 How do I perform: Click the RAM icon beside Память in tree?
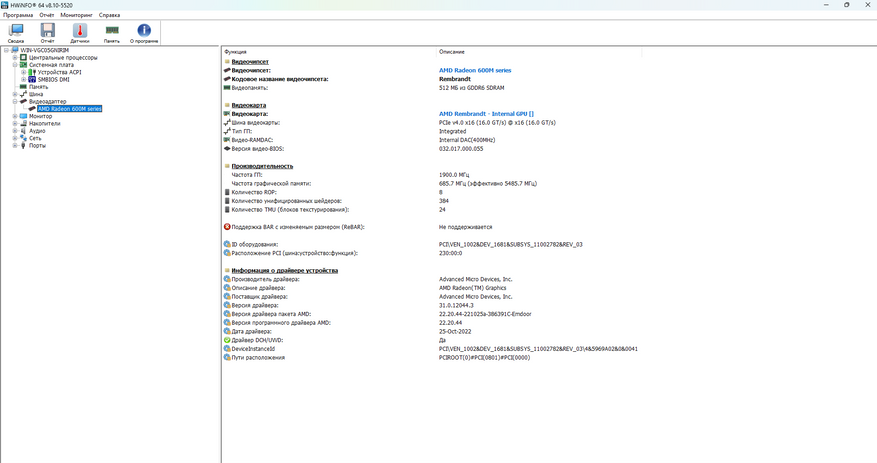(x=23, y=87)
